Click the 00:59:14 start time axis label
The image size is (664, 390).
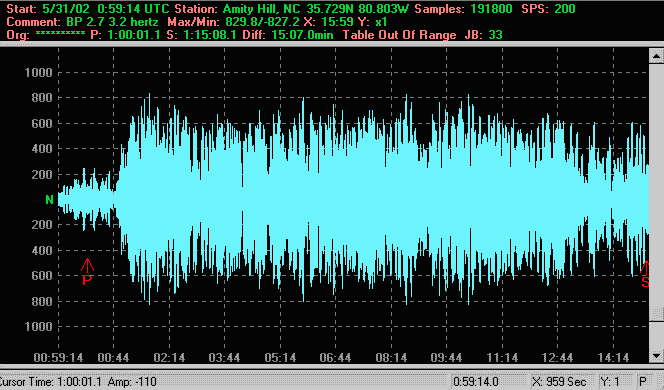point(58,358)
